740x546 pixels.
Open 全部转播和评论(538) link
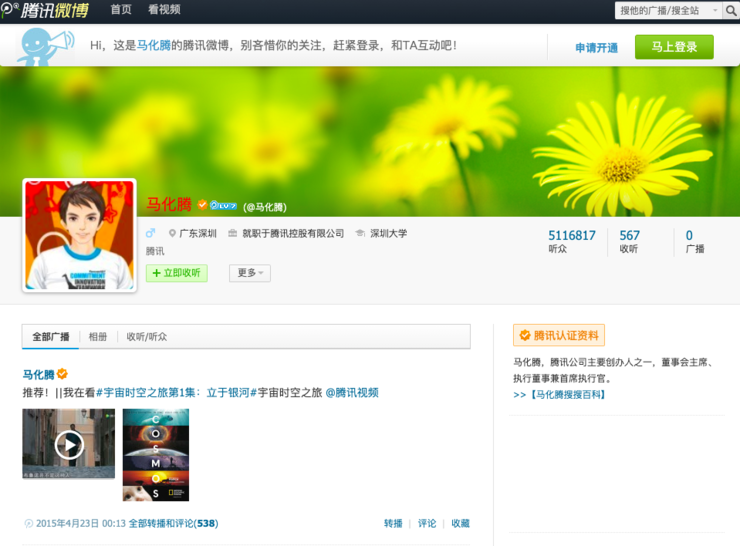coord(174,523)
